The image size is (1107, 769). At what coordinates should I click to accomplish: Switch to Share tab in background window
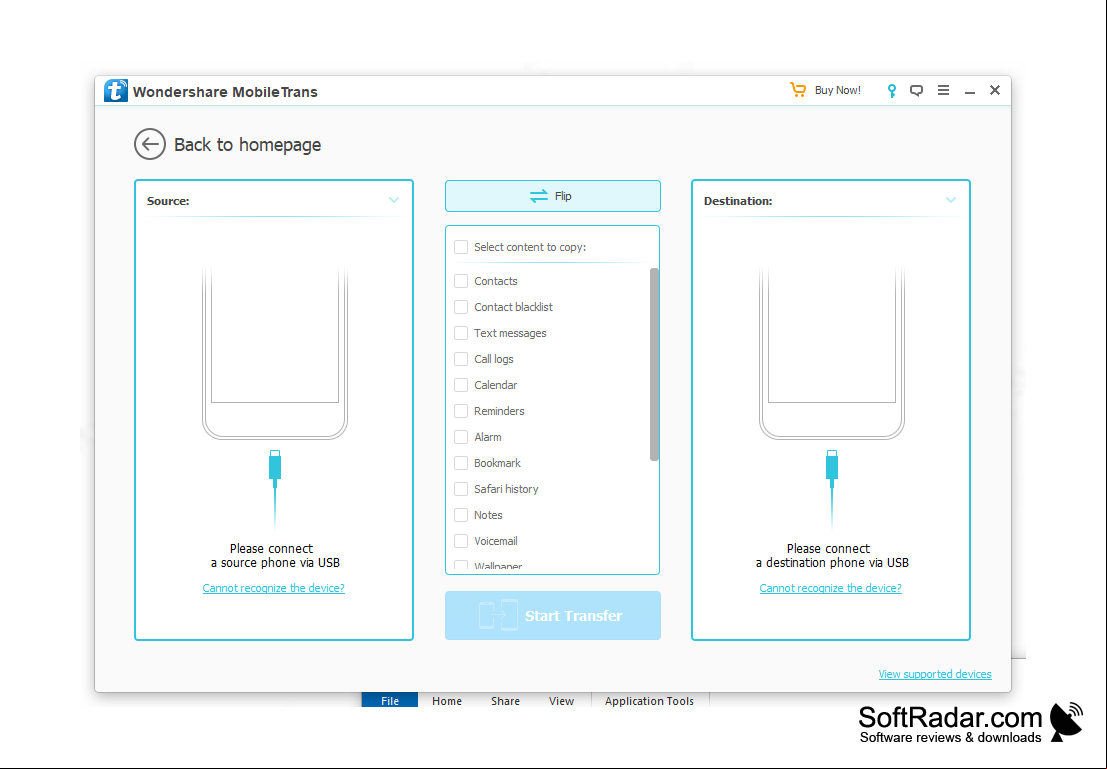505,701
